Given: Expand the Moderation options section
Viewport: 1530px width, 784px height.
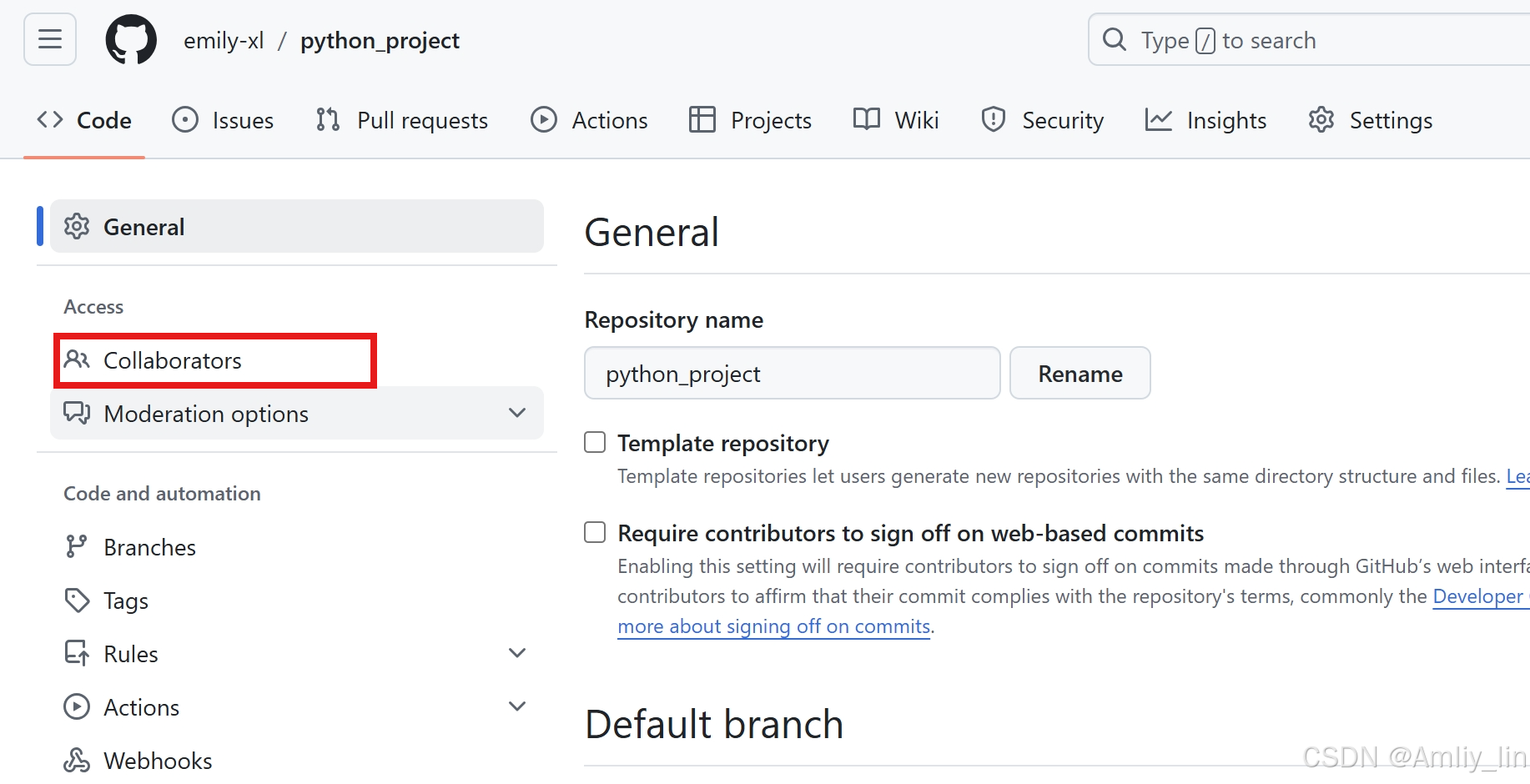Looking at the screenshot, I should coord(517,413).
